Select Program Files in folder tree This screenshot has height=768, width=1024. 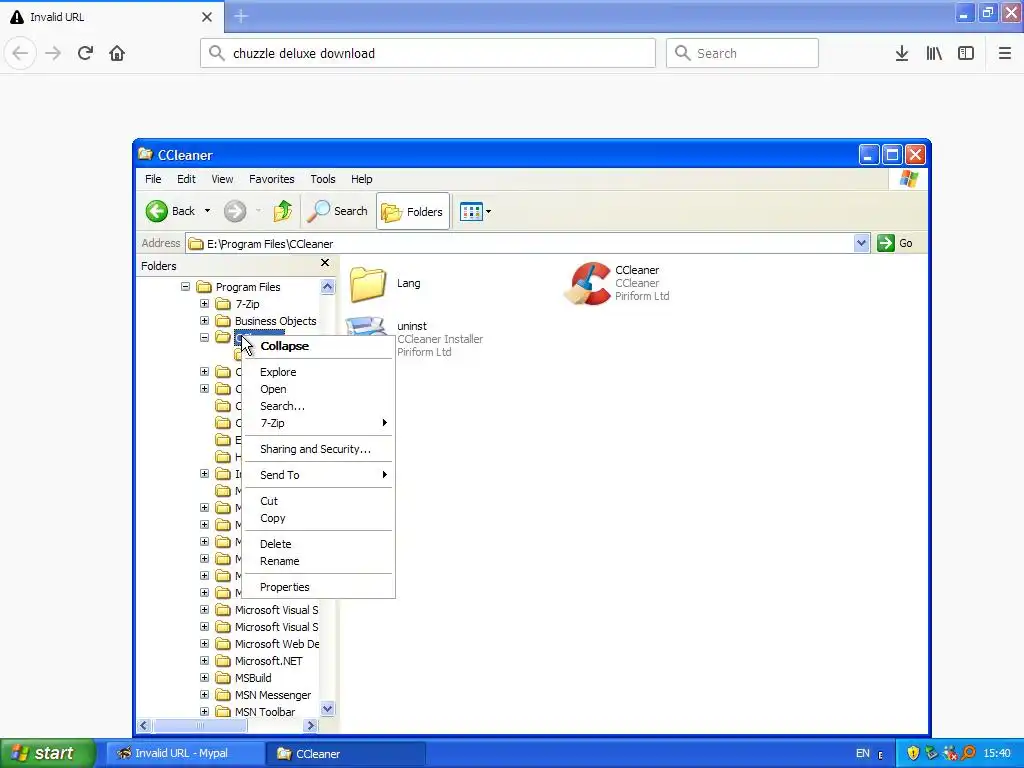click(248, 287)
